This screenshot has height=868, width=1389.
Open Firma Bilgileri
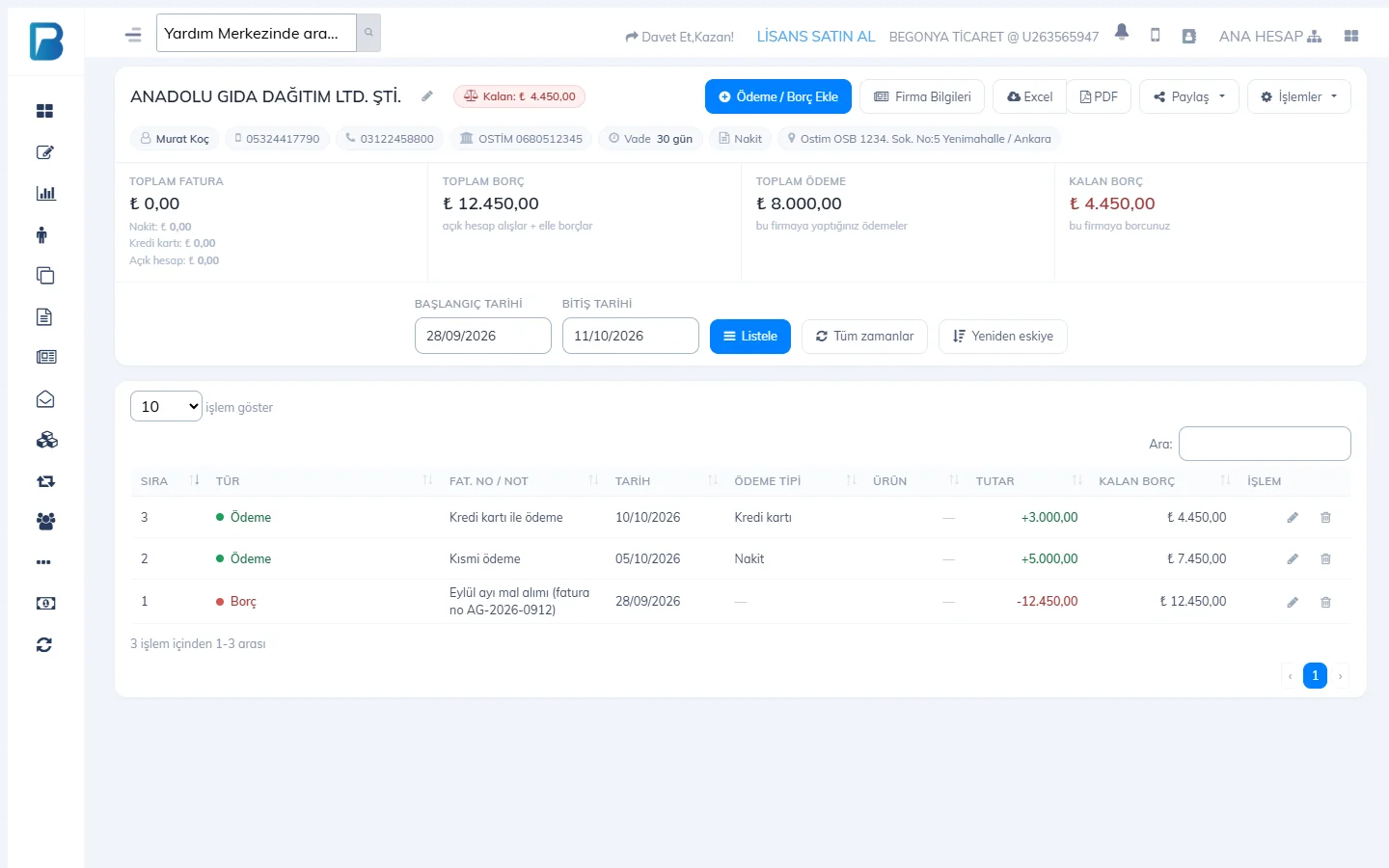point(922,96)
